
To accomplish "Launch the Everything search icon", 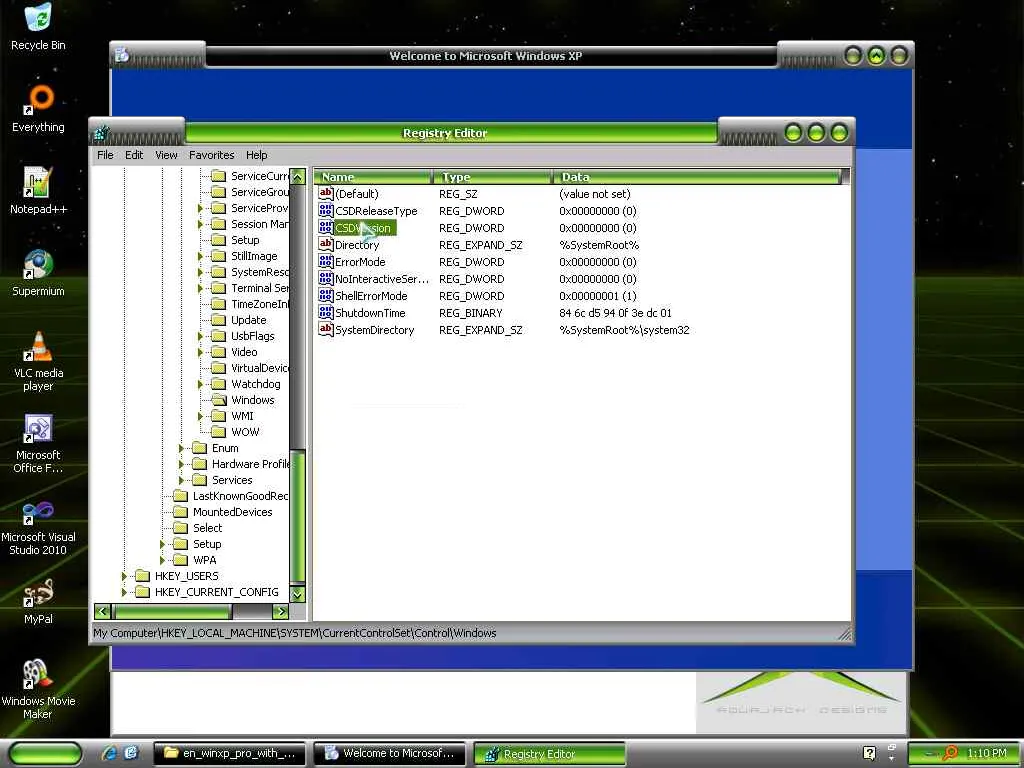I will (x=38, y=99).
